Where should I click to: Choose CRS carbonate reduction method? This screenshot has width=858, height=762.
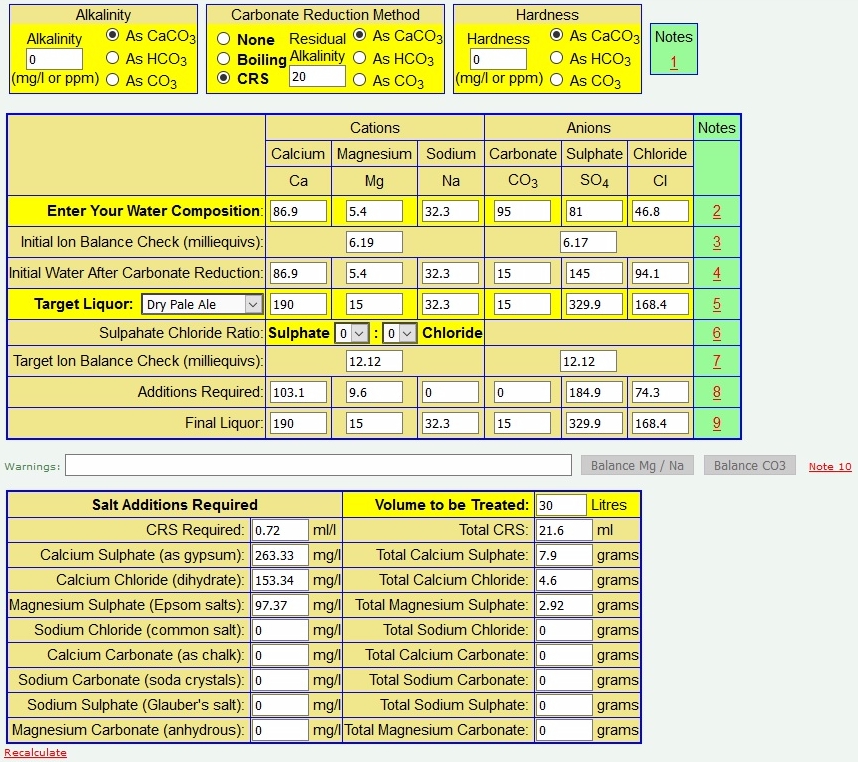223,78
